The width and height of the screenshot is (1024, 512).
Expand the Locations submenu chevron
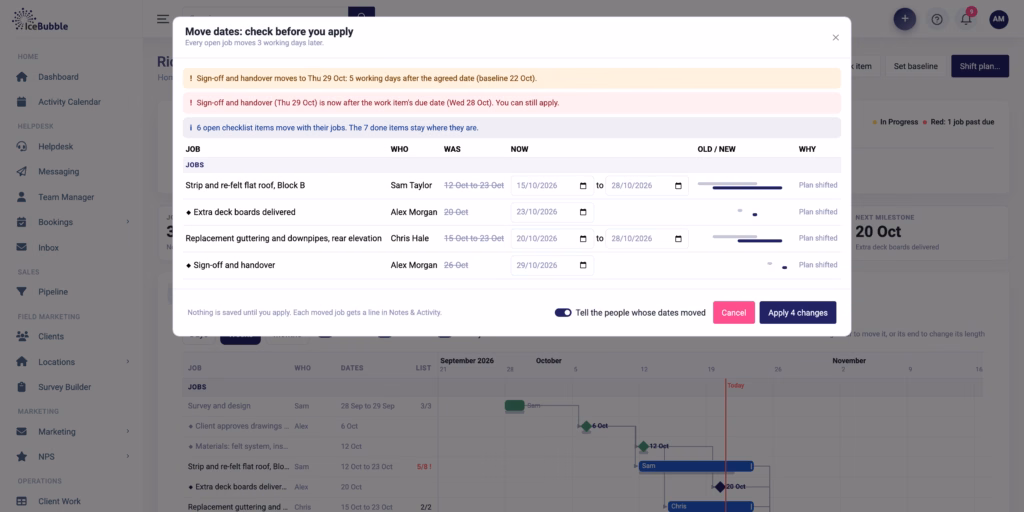(127, 361)
